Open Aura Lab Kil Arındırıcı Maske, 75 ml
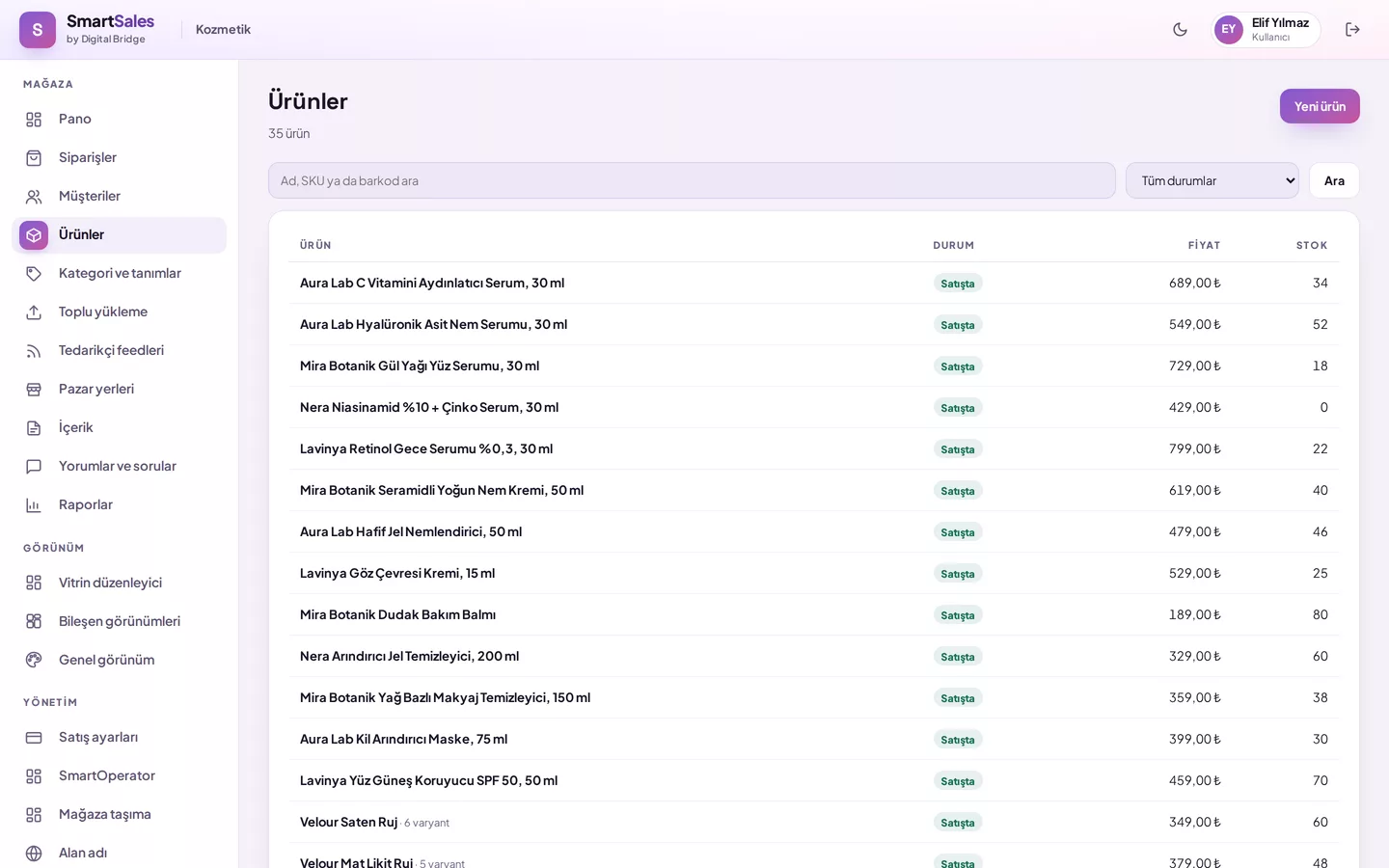 pos(403,739)
